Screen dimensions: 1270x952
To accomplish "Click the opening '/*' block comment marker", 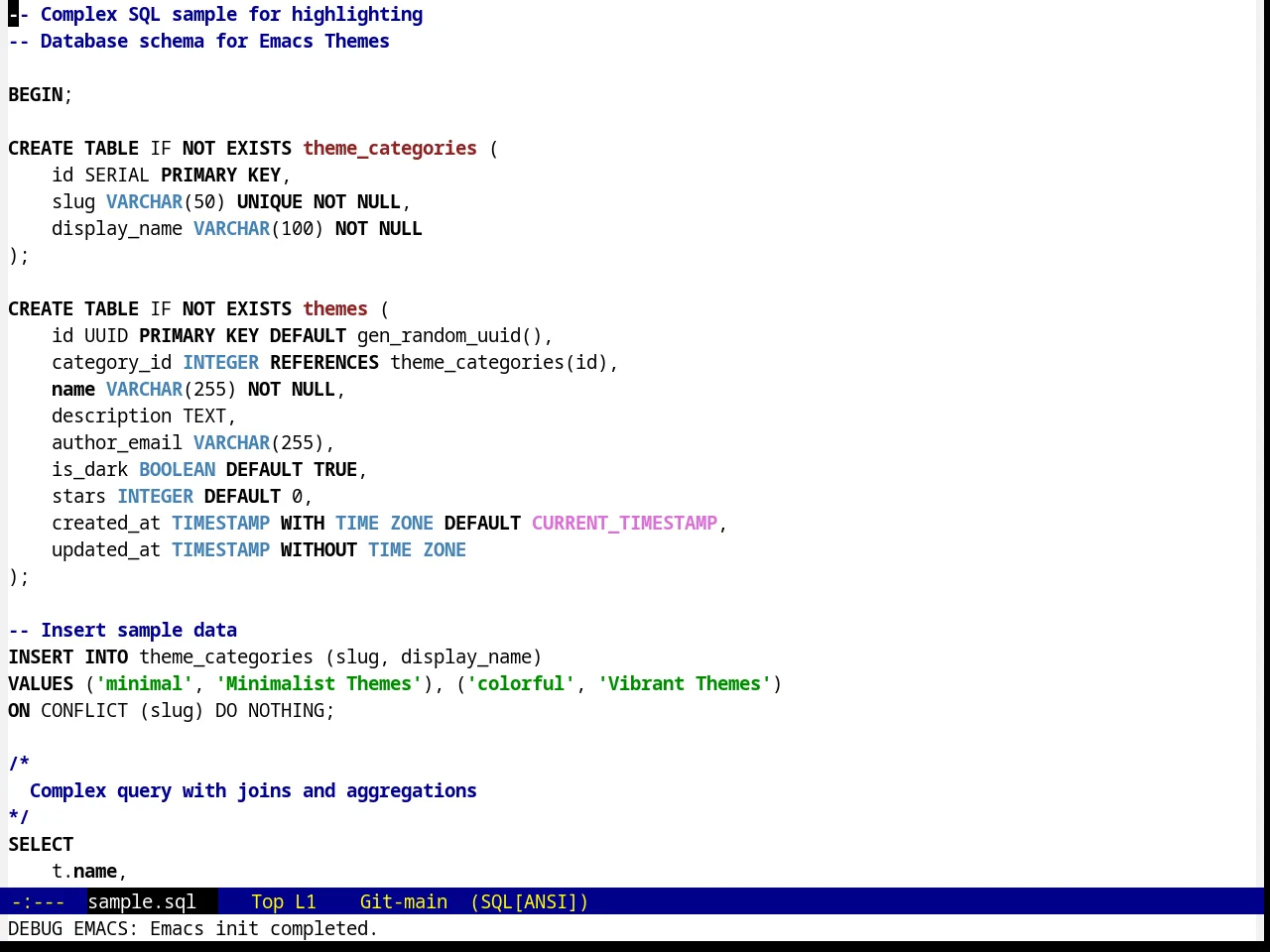I will point(19,764).
